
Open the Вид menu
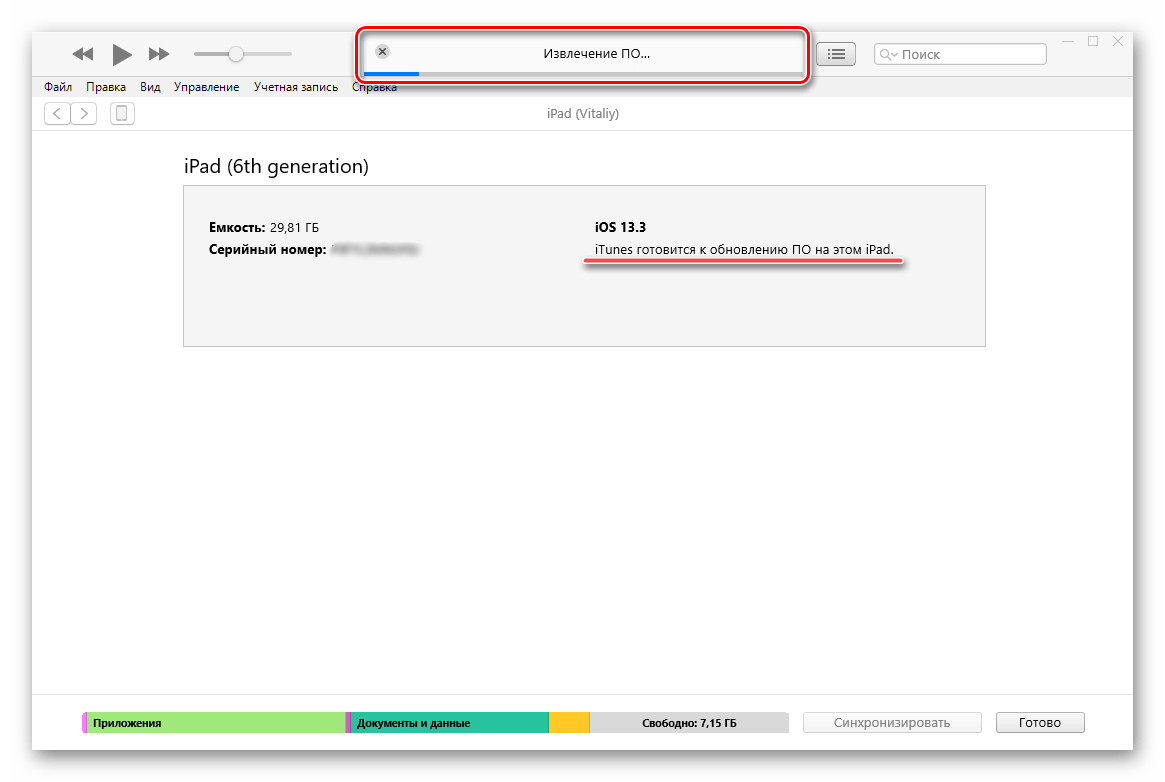(x=150, y=87)
